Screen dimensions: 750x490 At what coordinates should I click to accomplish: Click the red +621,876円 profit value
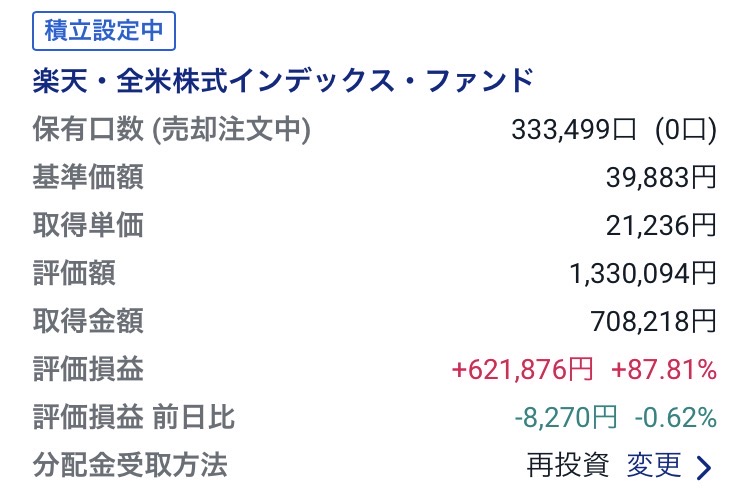click(x=522, y=370)
